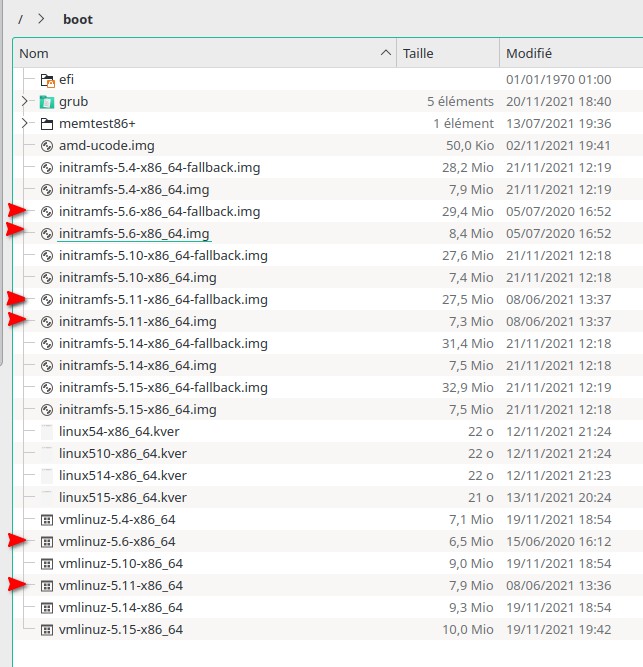Click icon of initramfs-5.14-x86_64.img
This screenshot has width=643, height=667.
coord(47,366)
